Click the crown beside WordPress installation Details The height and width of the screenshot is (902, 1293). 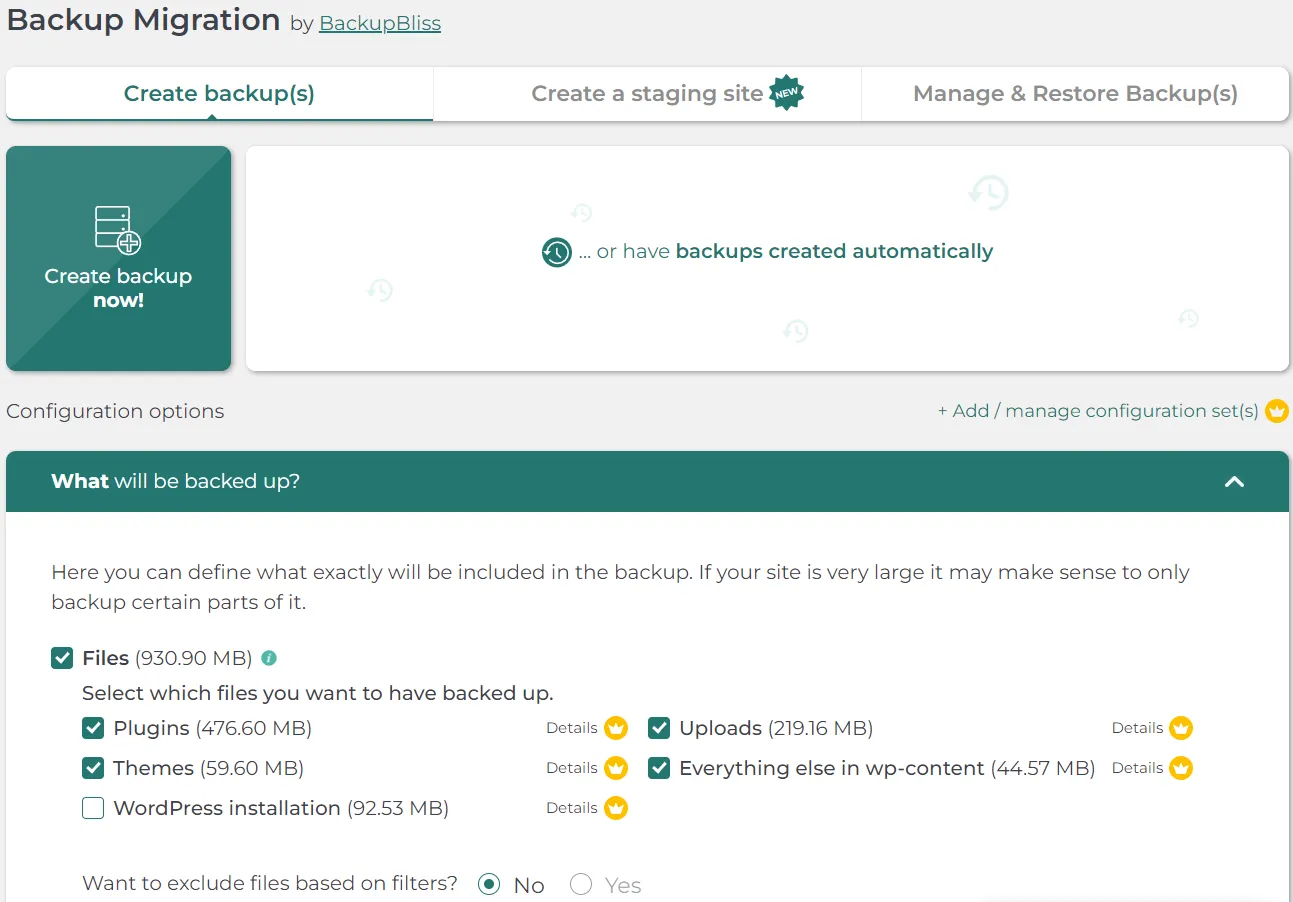coord(615,808)
